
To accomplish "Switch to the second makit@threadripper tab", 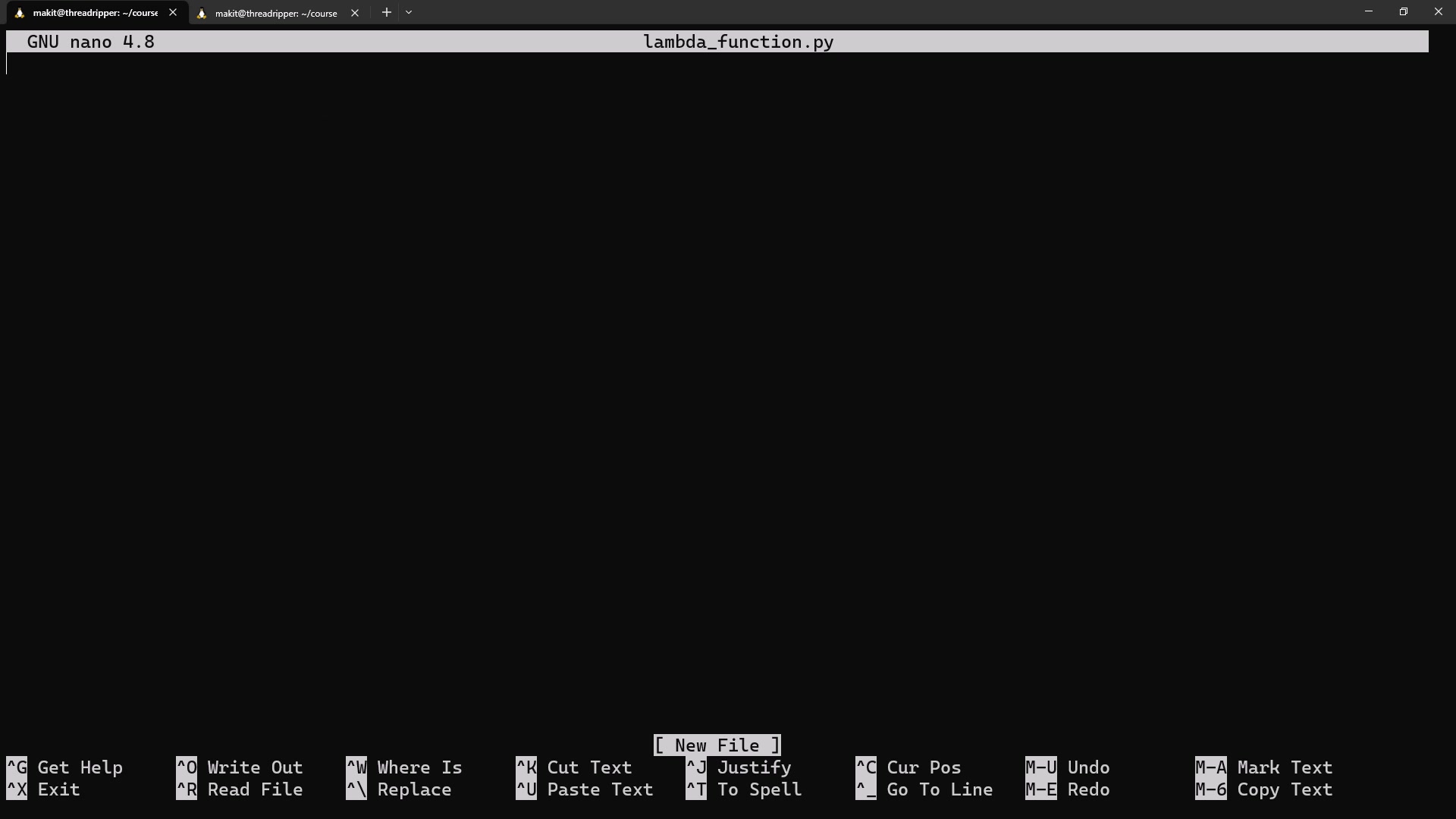I will (275, 13).
